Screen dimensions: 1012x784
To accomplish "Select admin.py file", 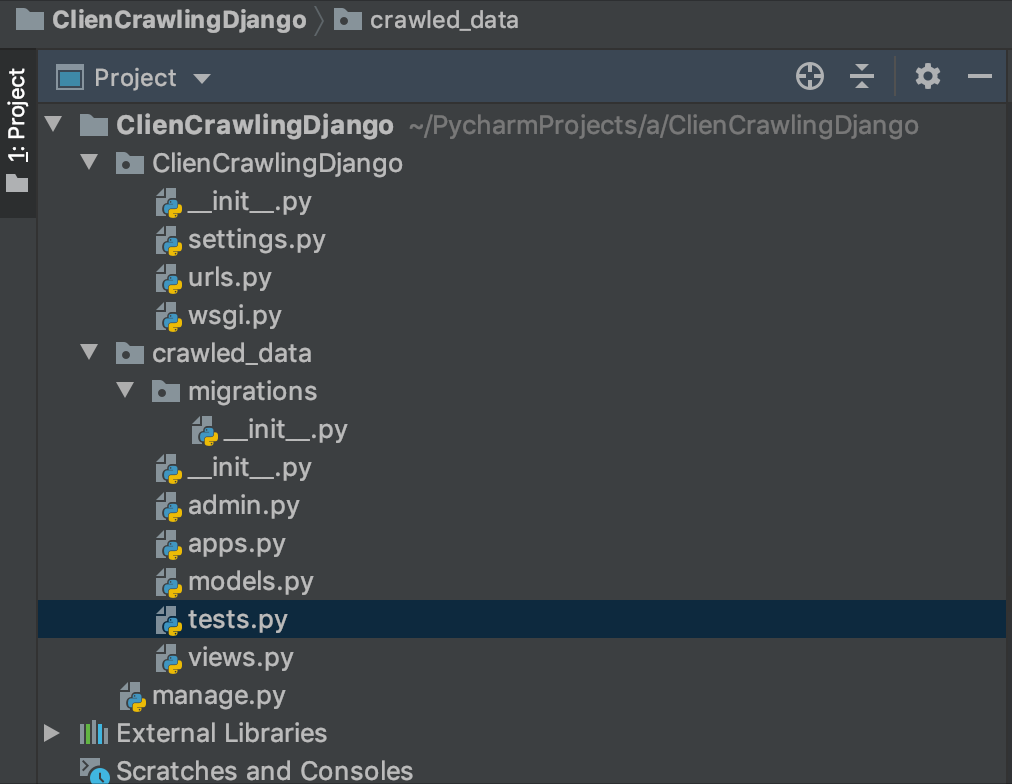I will [243, 506].
